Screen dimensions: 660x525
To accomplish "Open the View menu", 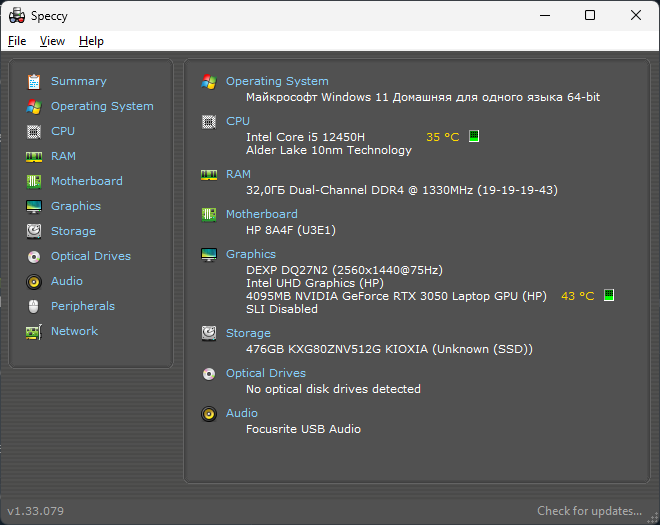I will pos(52,41).
